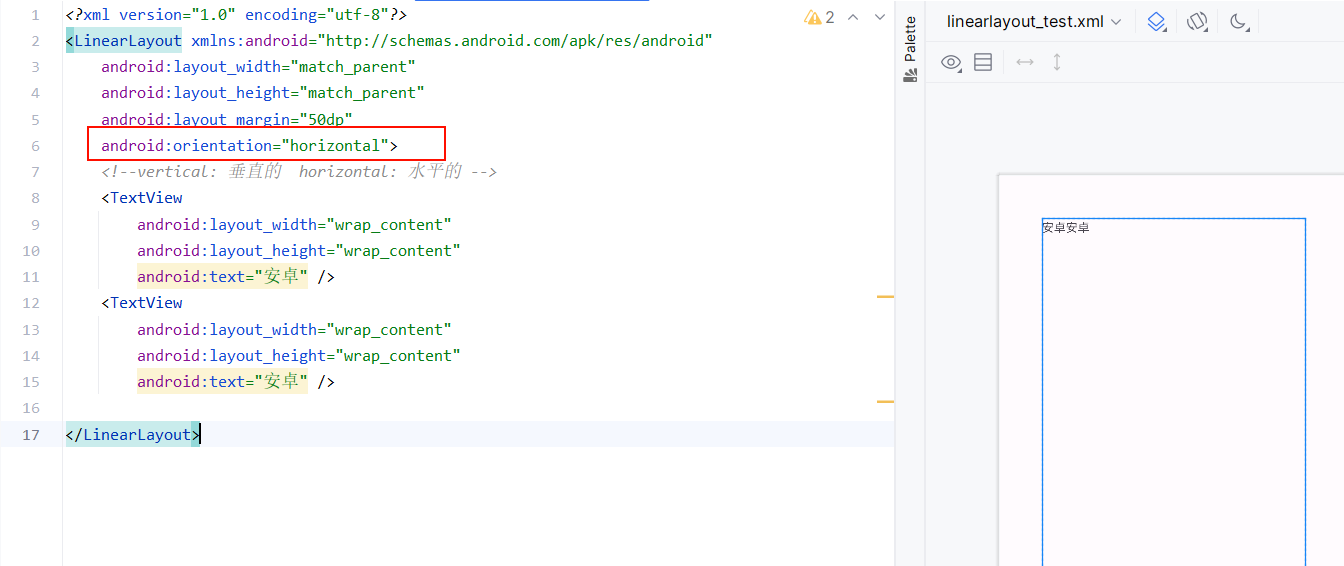Click the expand vertically arrow icon
This screenshot has width=1344, height=566.
point(1057,62)
